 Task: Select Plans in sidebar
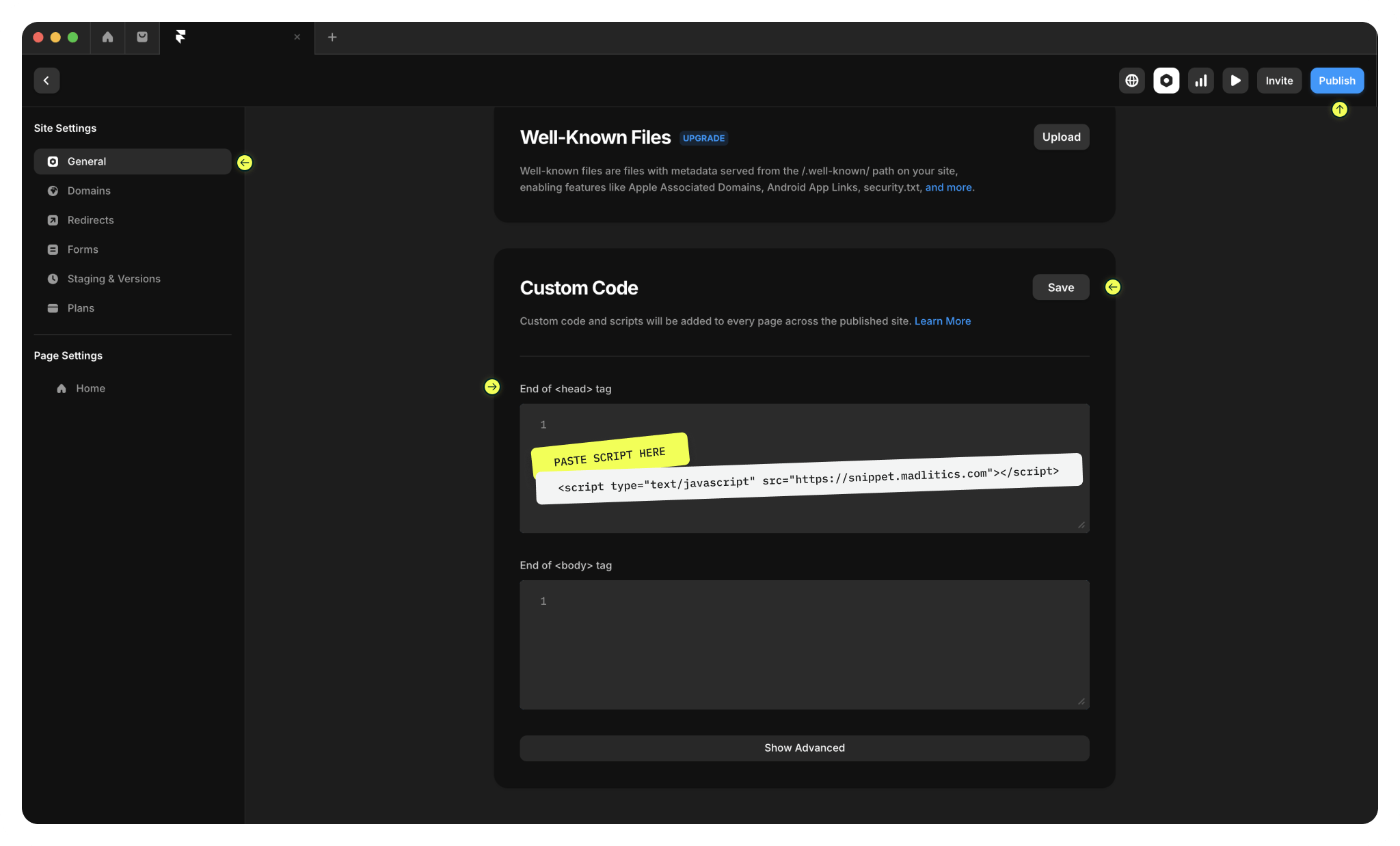(x=81, y=308)
